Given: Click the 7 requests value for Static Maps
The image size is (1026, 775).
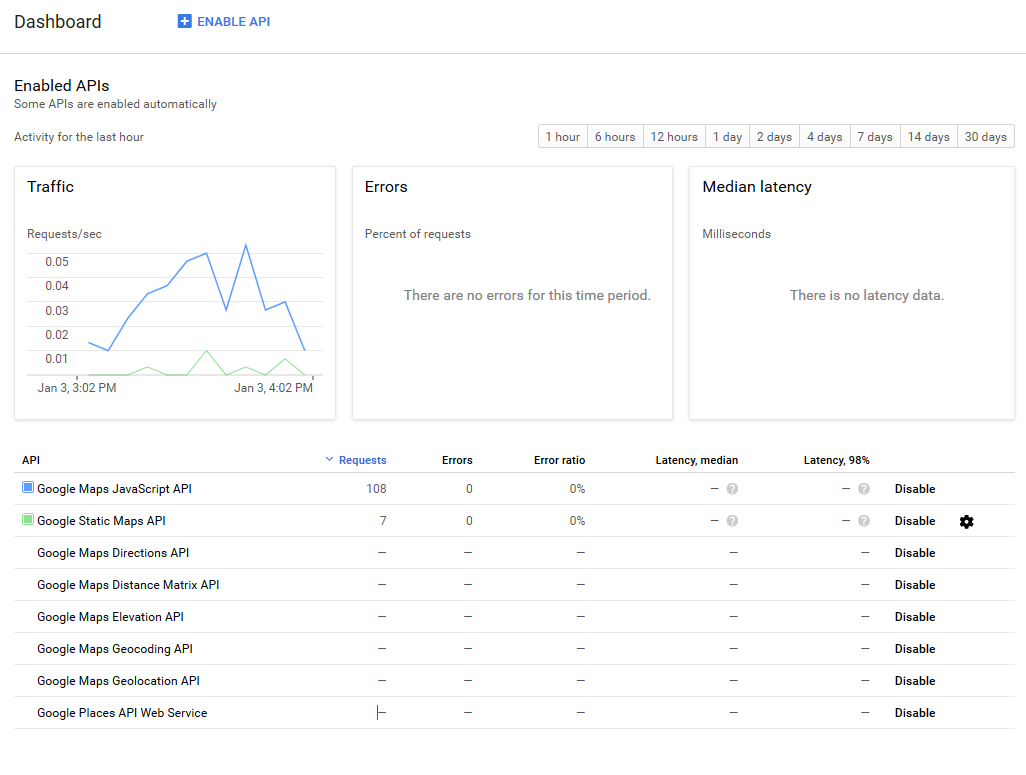Looking at the screenshot, I should (383, 521).
